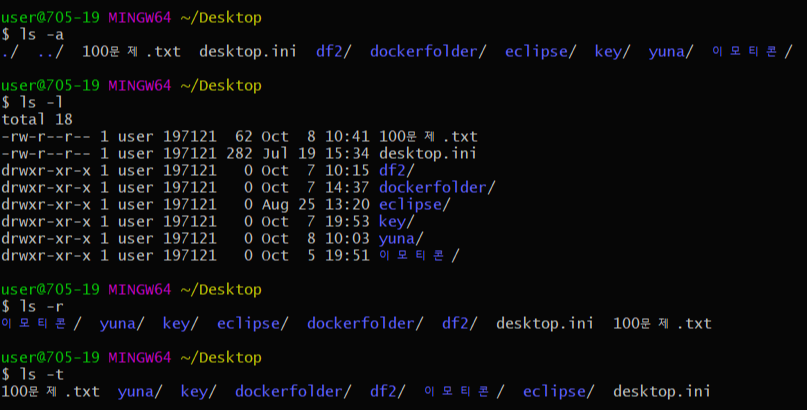Click the time '10:03' on yuna row

coord(347,238)
